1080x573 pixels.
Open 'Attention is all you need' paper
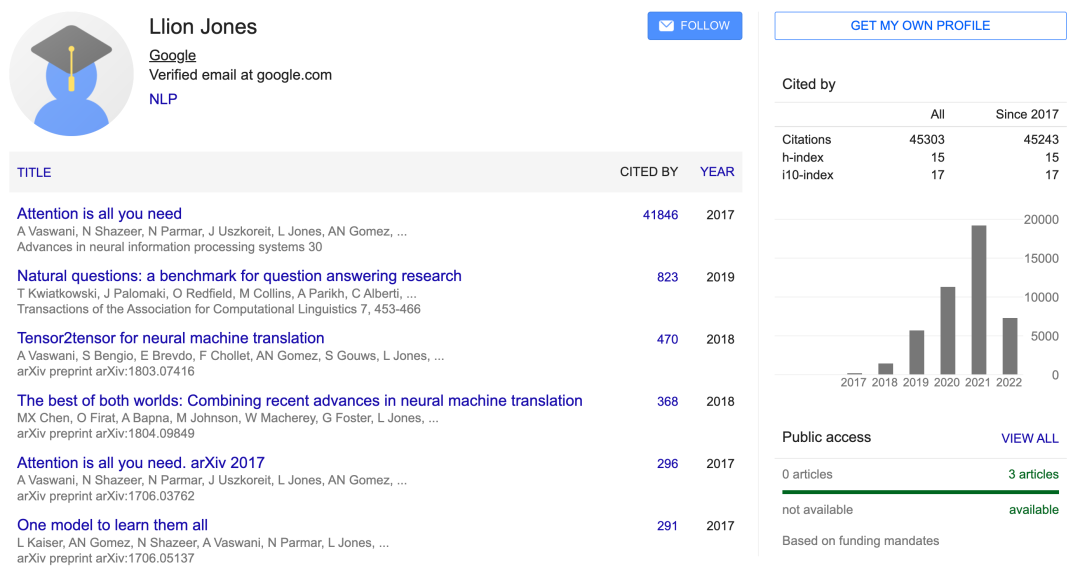99,213
